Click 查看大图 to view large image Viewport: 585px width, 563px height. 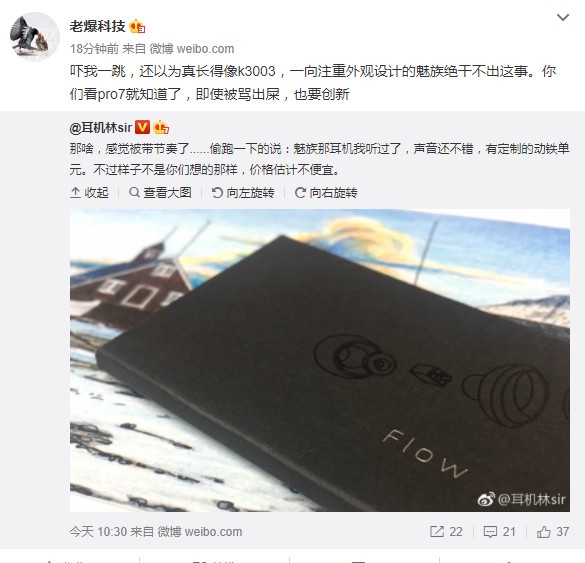pyautogui.click(x=160, y=193)
